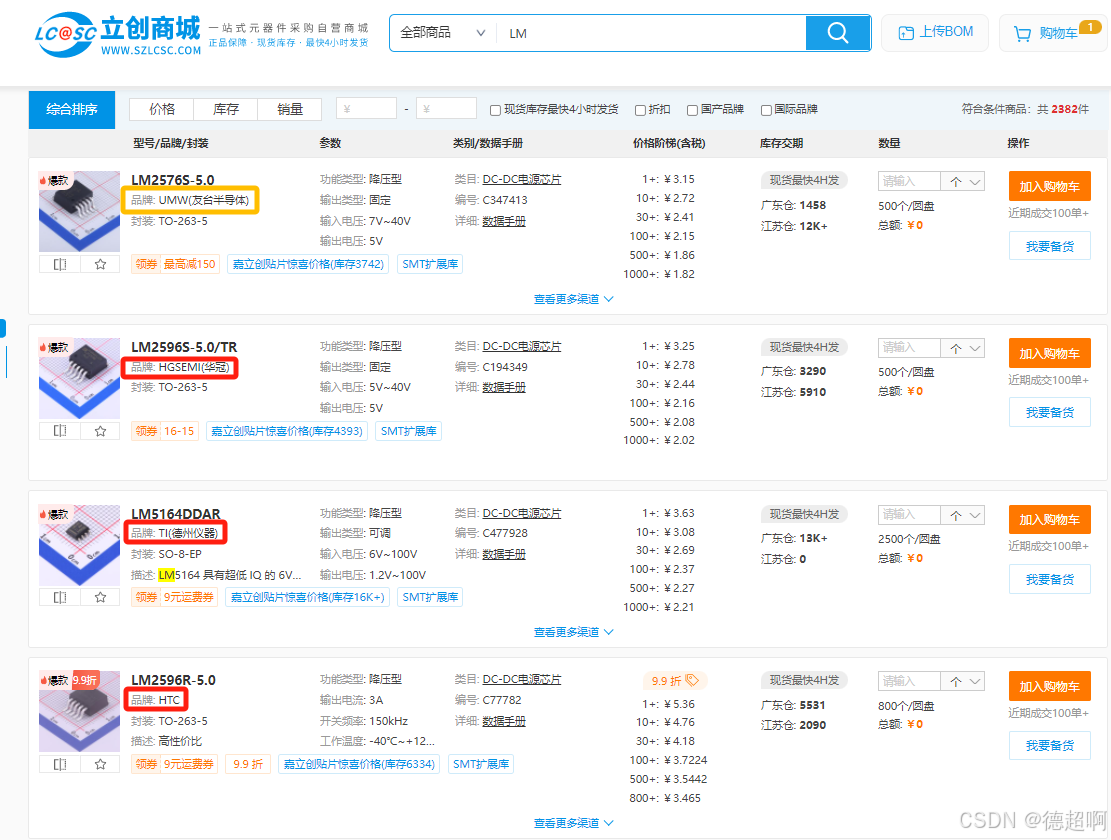The image size is (1111, 840).
Task: Click the LCSC logo
Action: pos(118,33)
